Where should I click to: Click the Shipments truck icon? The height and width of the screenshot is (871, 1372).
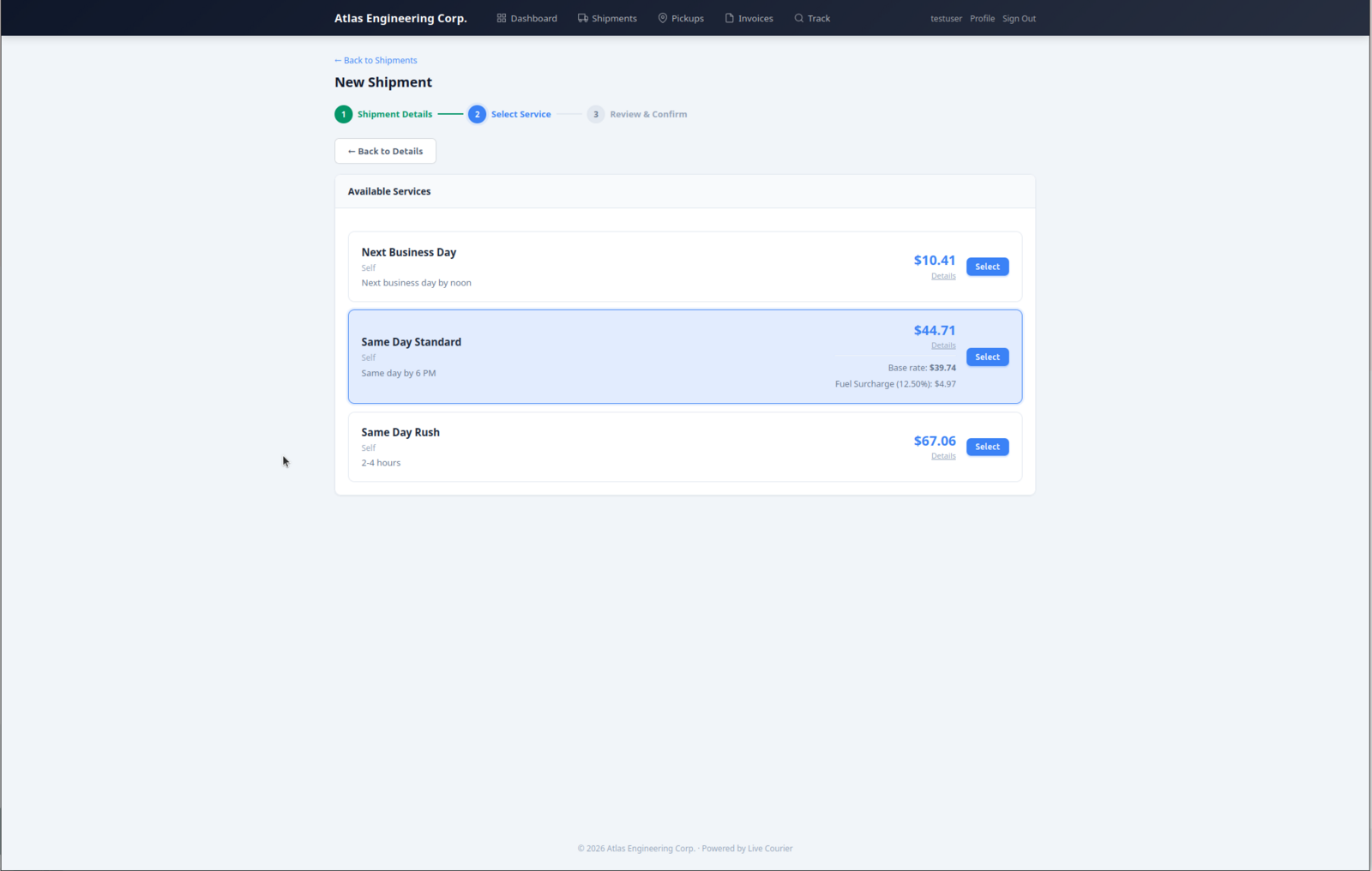(583, 18)
